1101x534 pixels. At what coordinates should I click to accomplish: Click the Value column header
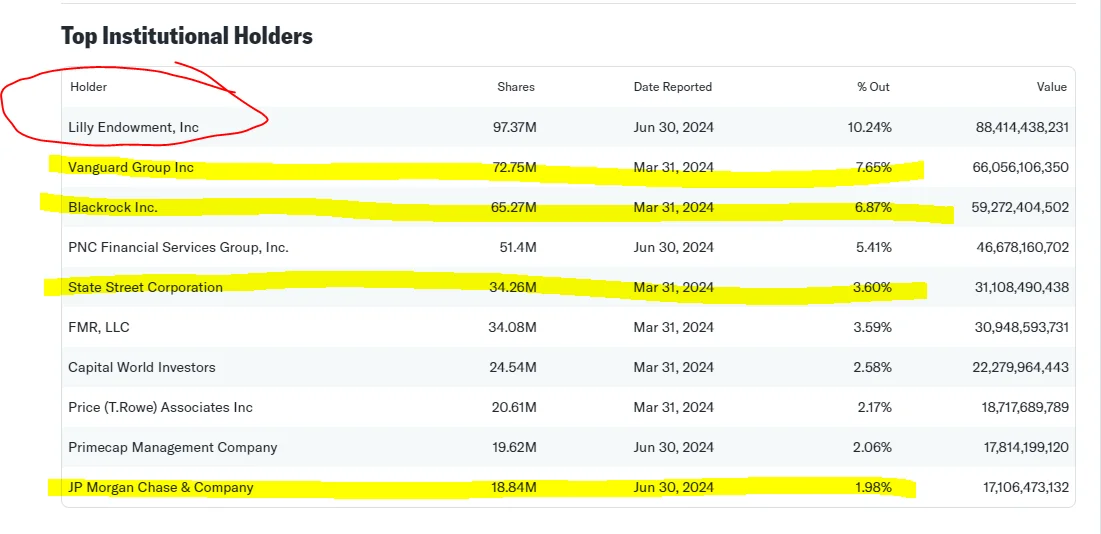click(1052, 87)
